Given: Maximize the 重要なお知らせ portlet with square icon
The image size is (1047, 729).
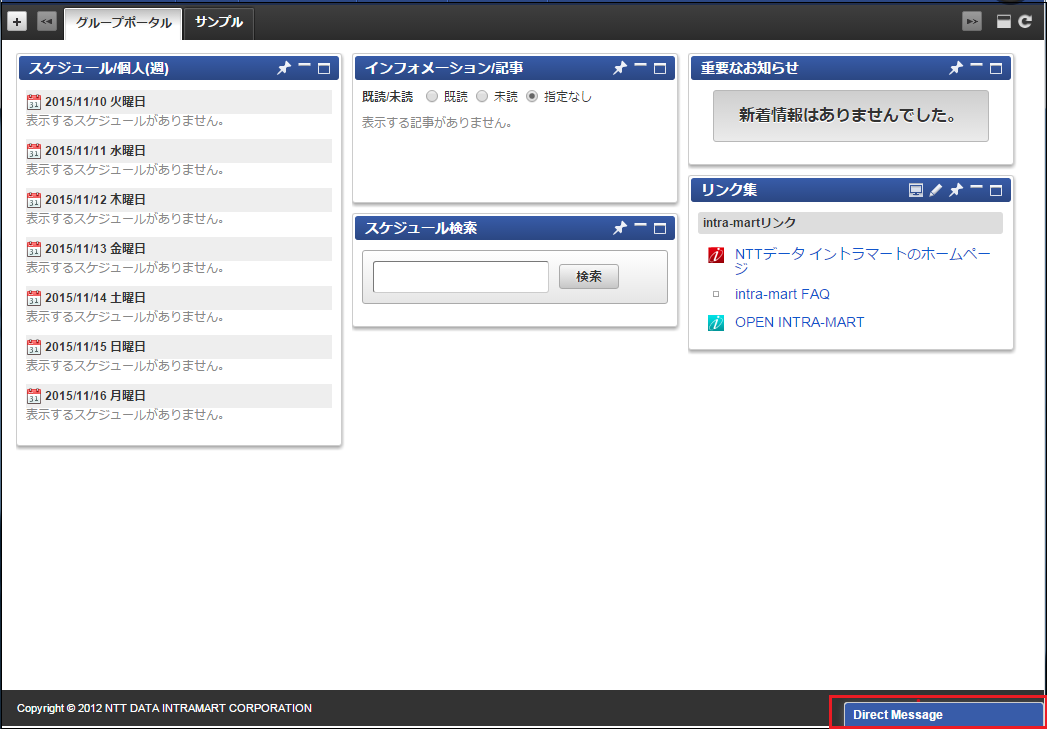Looking at the screenshot, I should pyautogui.click(x=995, y=68).
